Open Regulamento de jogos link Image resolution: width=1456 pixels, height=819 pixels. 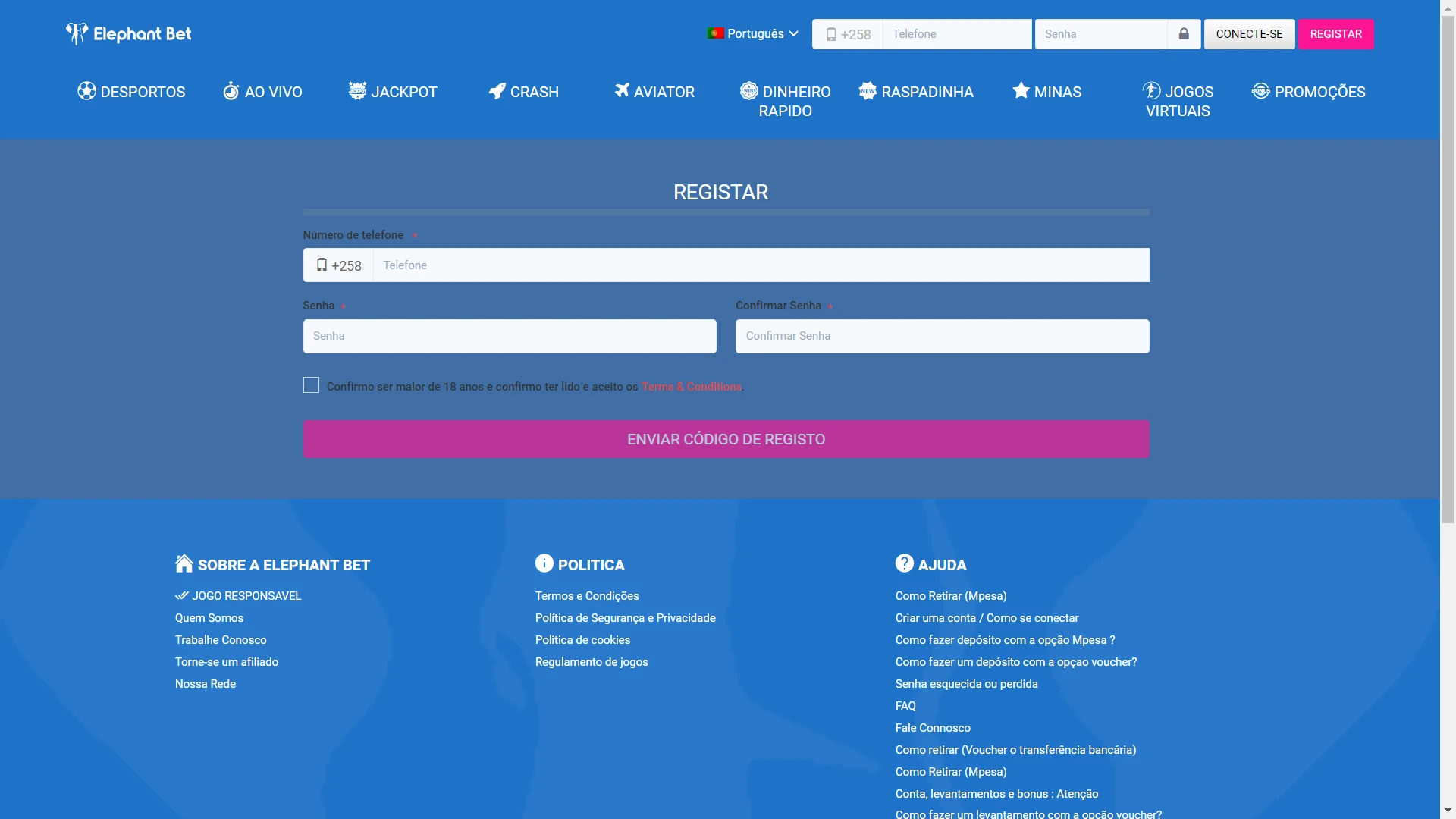[x=591, y=662]
